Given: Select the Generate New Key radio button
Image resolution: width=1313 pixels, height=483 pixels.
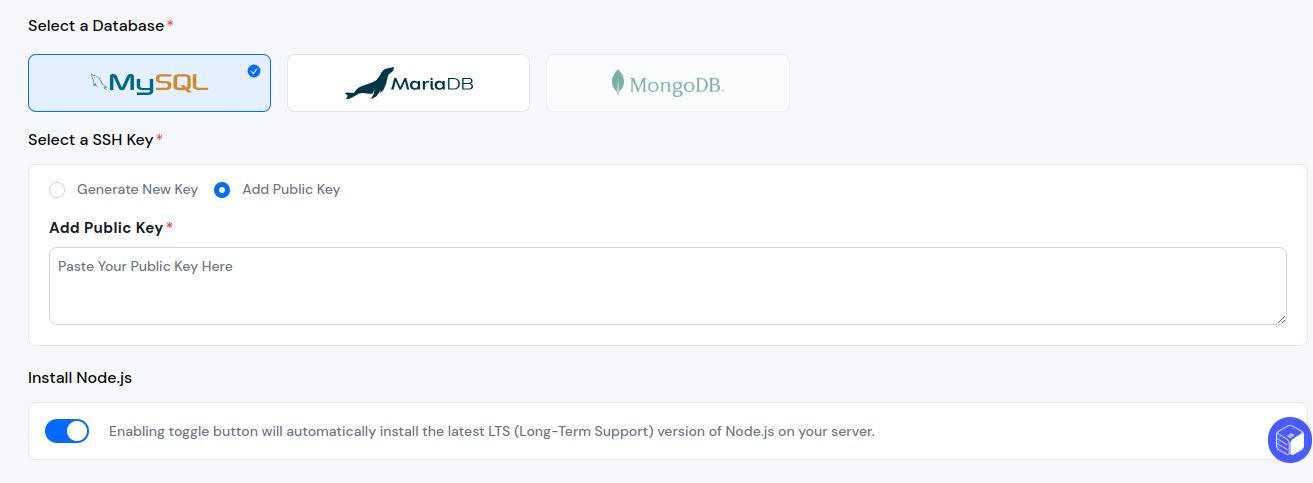Looking at the screenshot, I should [57, 190].
